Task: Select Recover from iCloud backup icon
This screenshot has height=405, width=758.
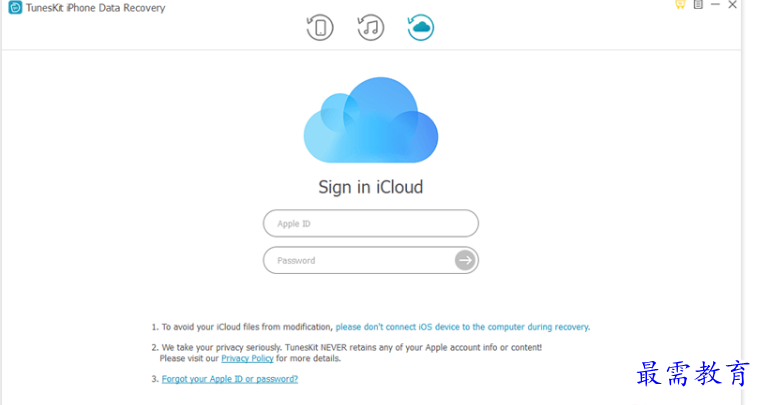Action: (421, 28)
